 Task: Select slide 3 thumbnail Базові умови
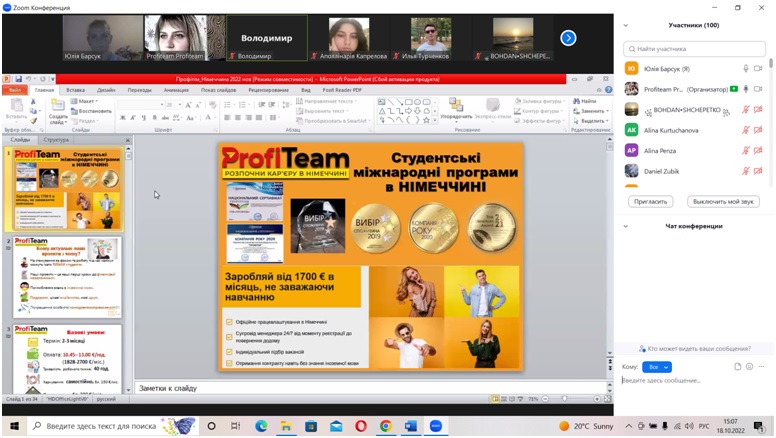coord(67,359)
